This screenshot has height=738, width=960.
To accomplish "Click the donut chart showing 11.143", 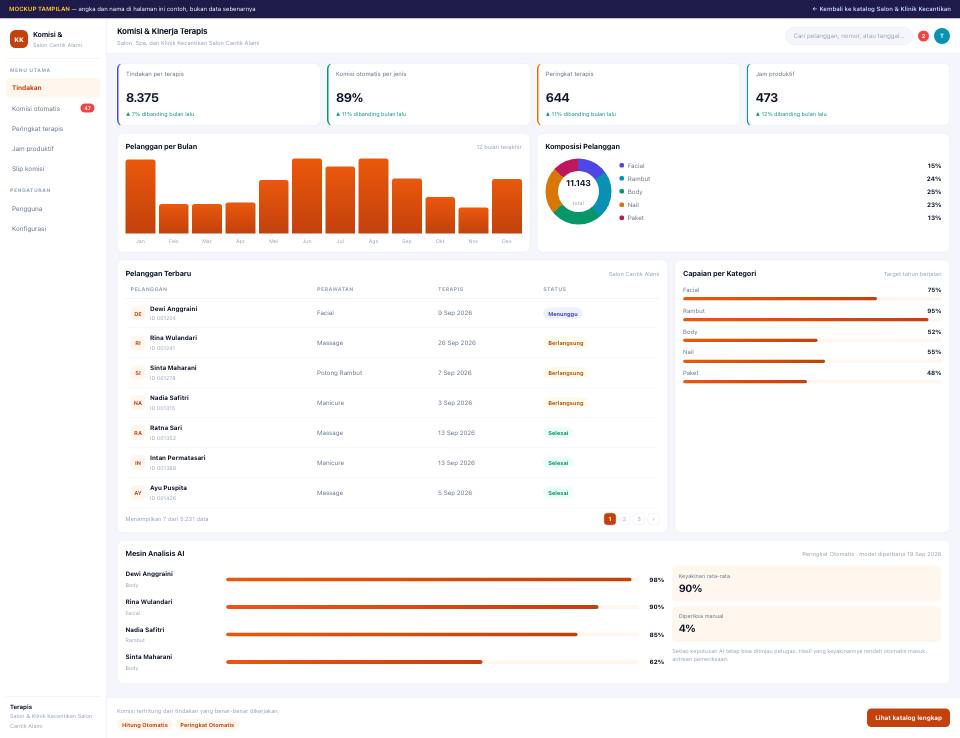I will (x=578, y=191).
